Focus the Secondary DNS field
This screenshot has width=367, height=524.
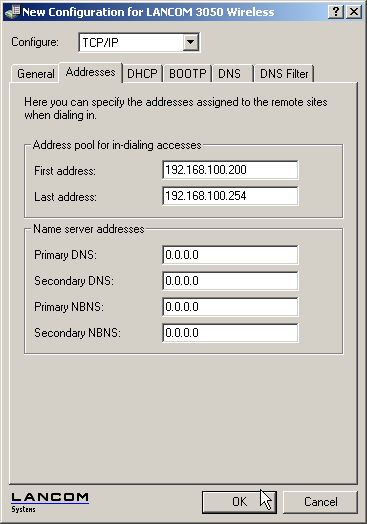[x=230, y=281]
